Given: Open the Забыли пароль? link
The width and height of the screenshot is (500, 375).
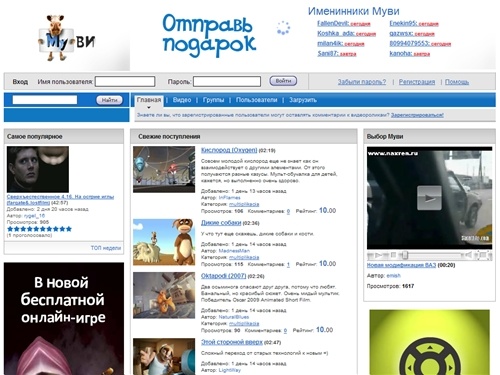Looking at the screenshot, I should click(x=362, y=82).
